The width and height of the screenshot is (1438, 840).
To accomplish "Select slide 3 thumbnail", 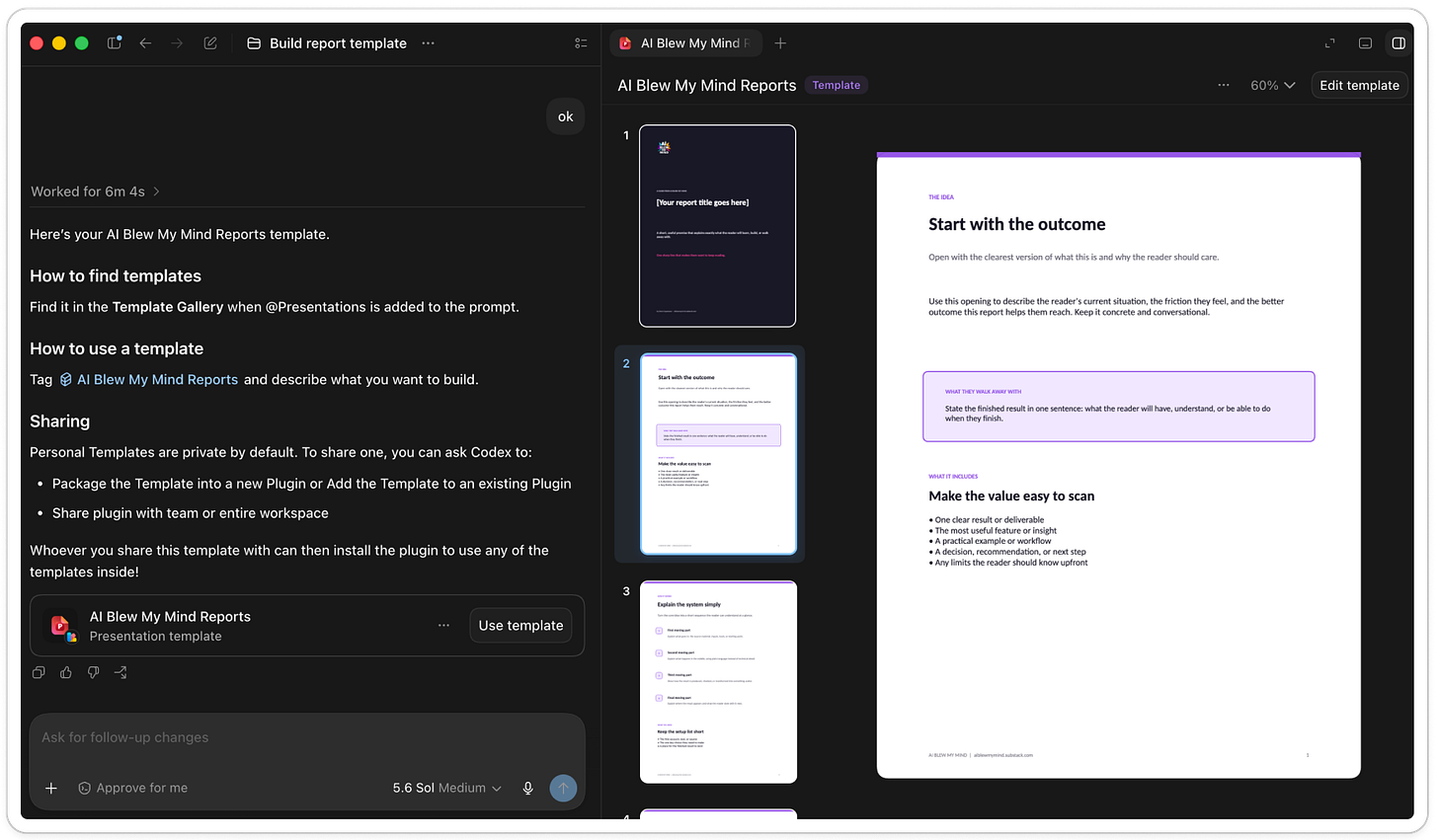I will [x=718, y=682].
